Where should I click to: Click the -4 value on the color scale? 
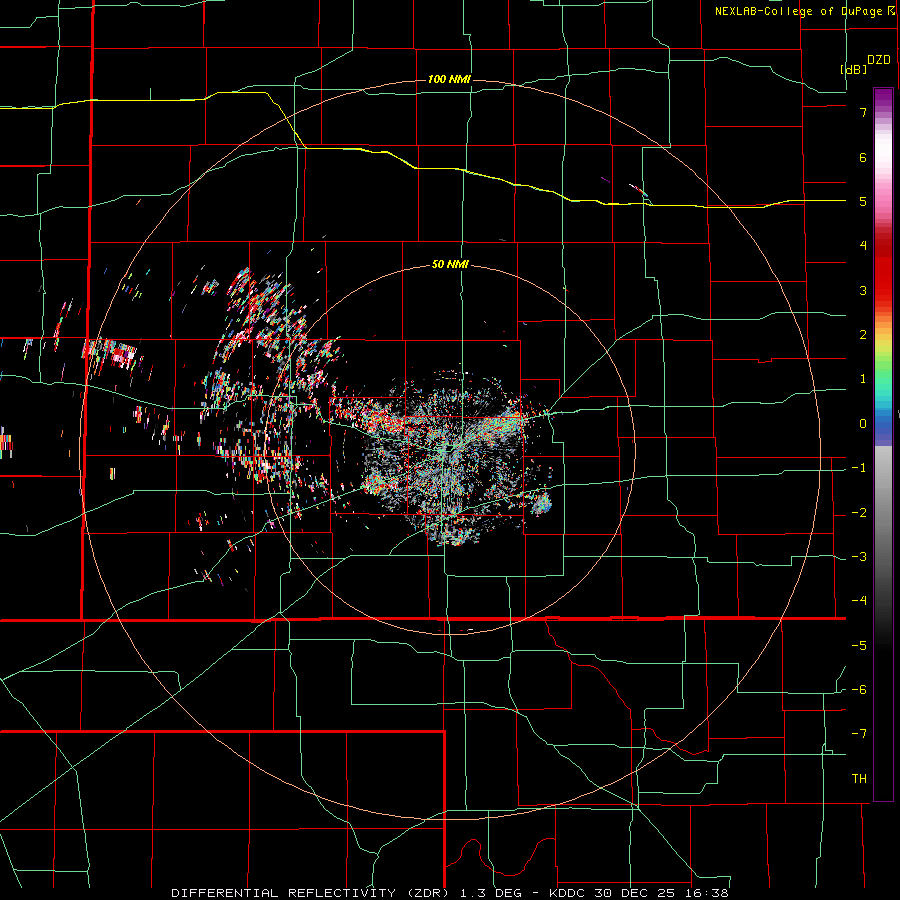[x=859, y=601]
